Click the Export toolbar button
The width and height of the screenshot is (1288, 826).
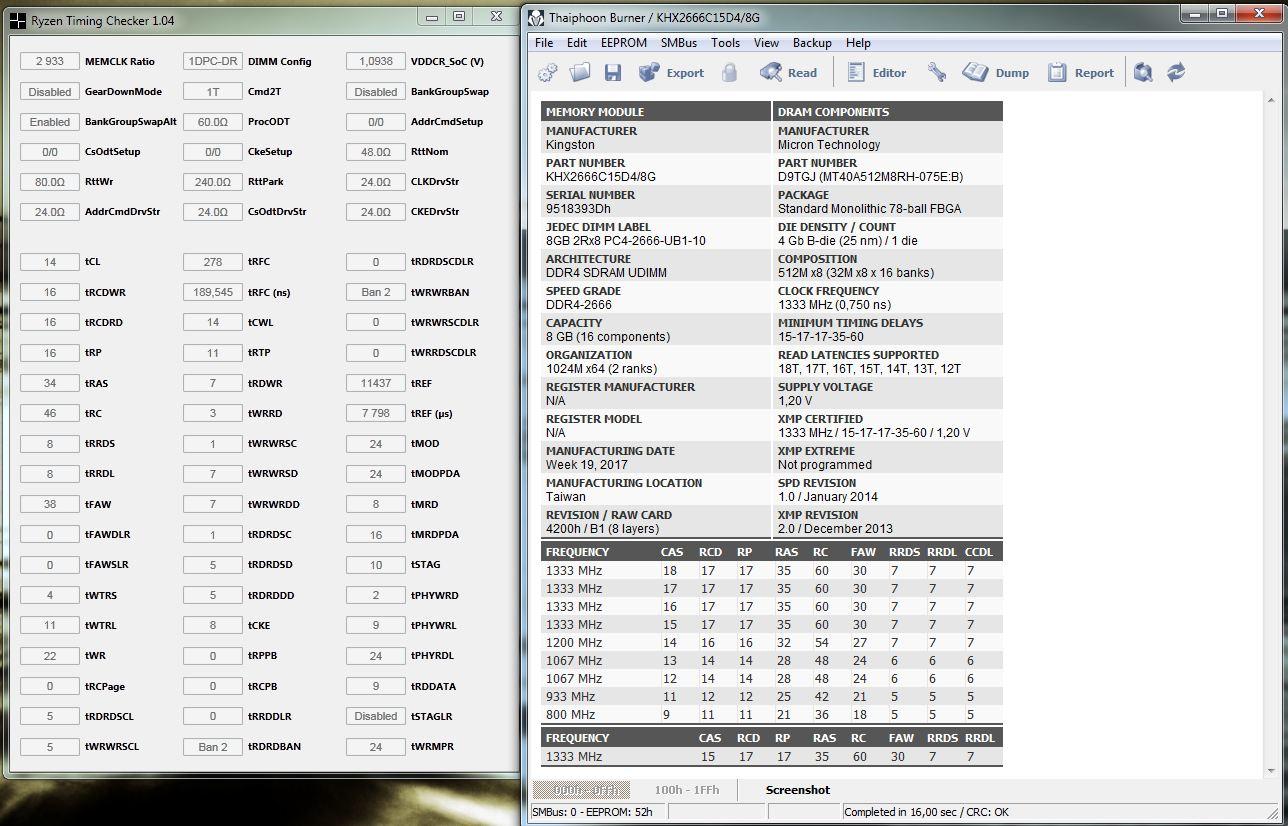[671, 72]
